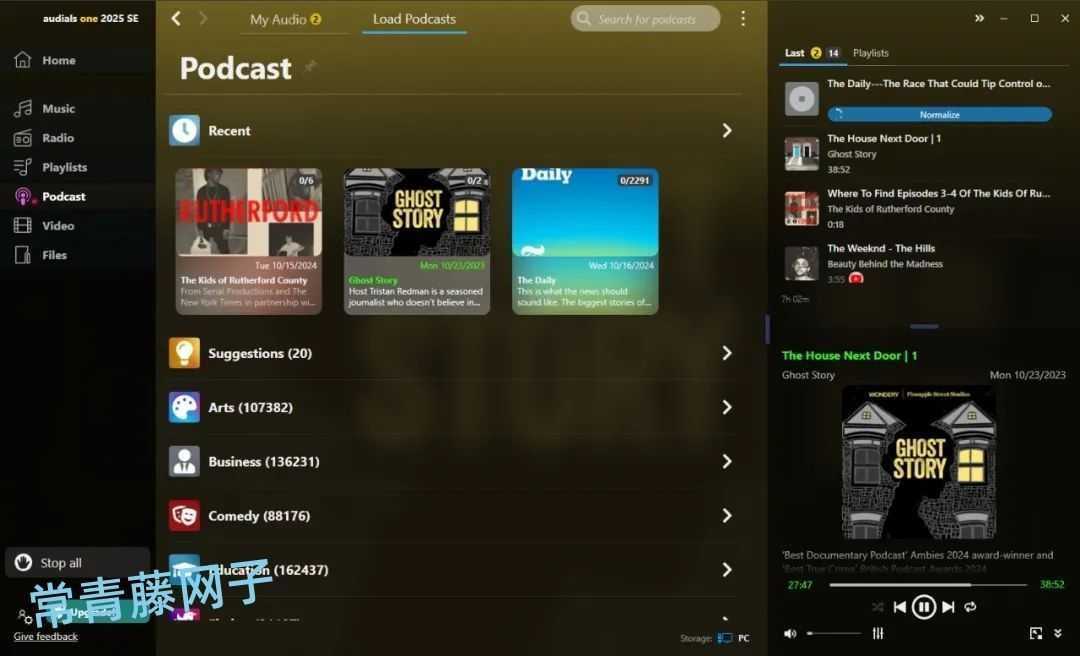Open the Ghost Story podcast card

[x=417, y=241]
